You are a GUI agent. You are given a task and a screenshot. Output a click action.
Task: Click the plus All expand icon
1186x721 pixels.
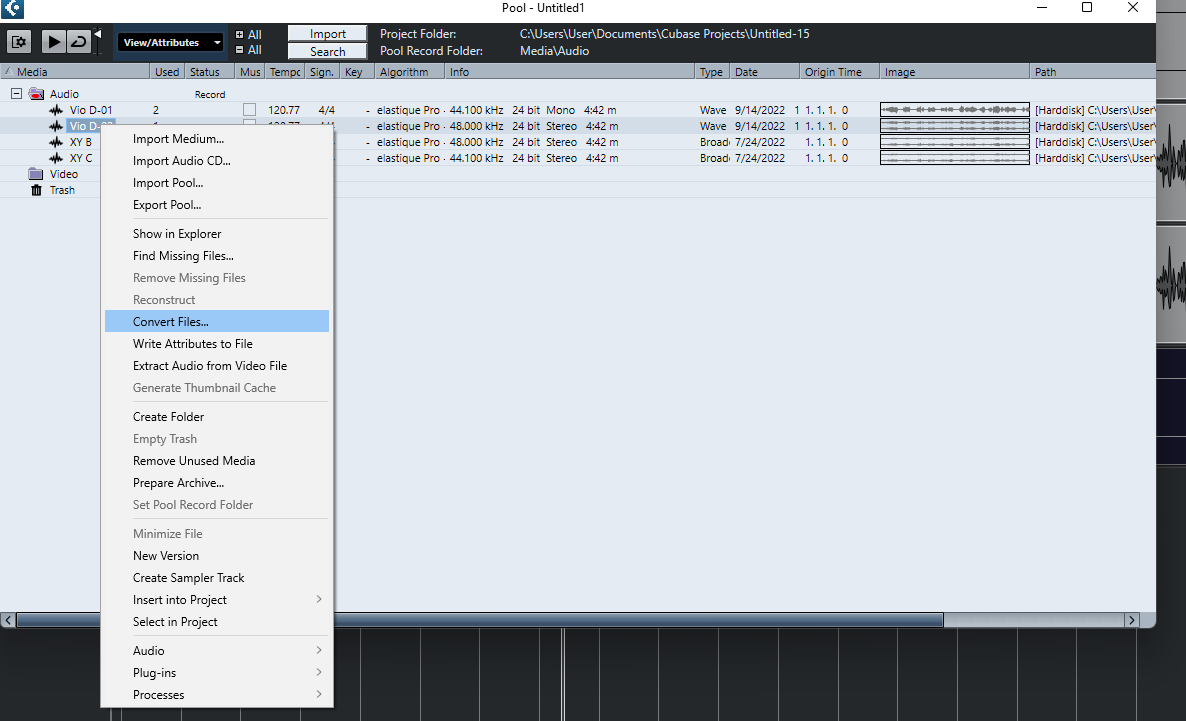[239, 35]
